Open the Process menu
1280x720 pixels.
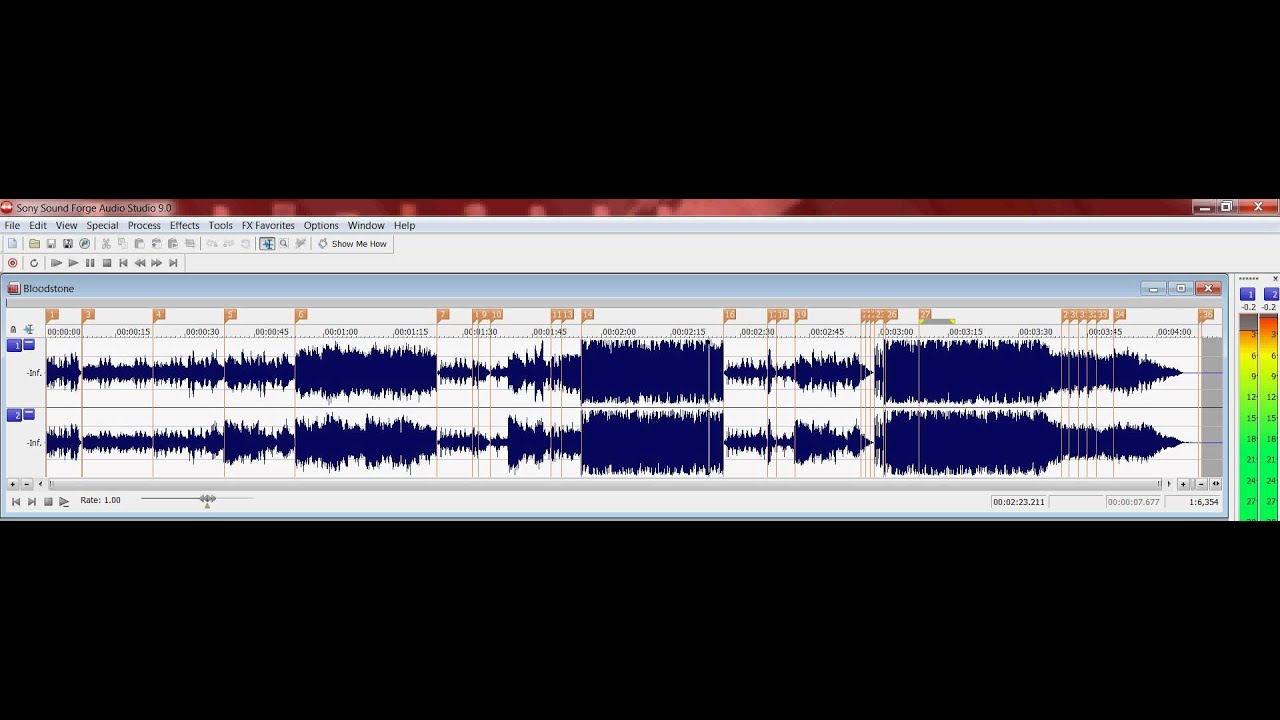(x=144, y=226)
